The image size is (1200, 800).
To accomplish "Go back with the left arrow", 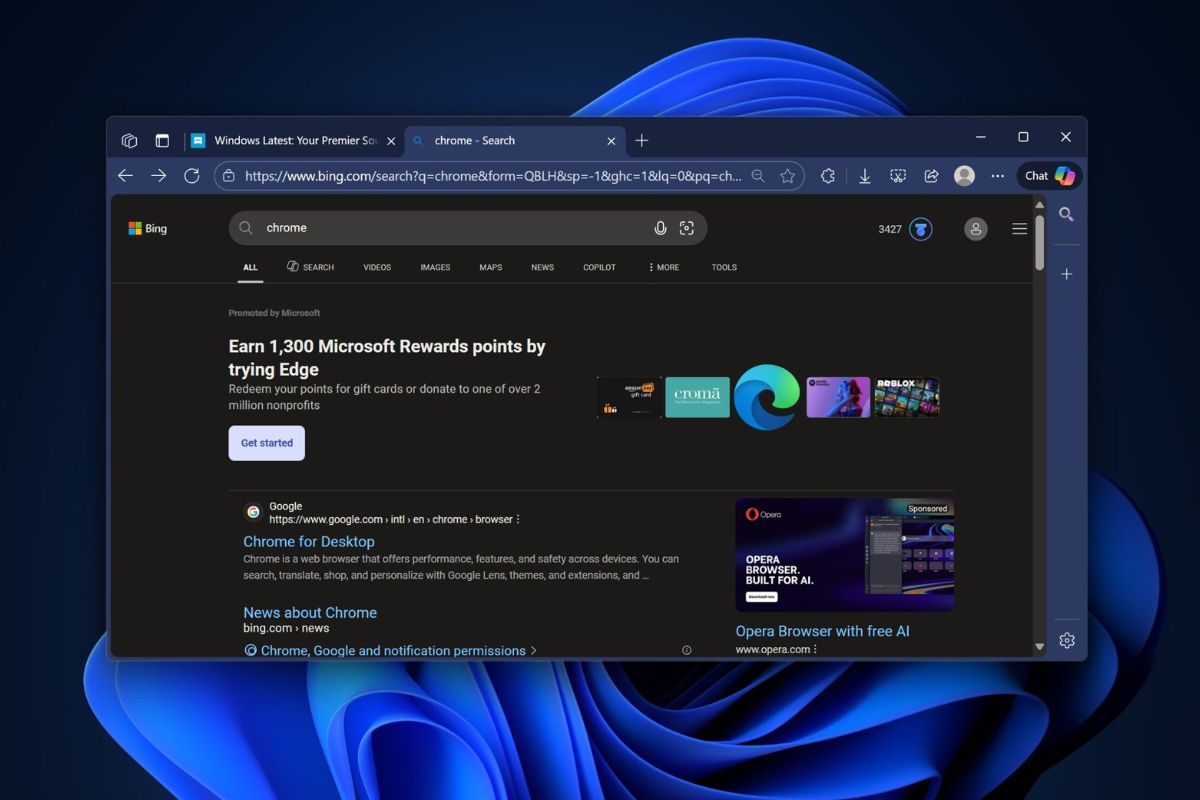I will [x=125, y=176].
